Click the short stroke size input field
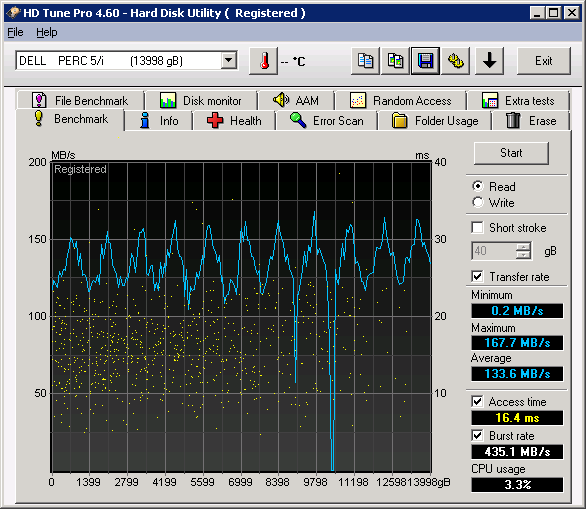The height and width of the screenshot is (509, 586). tap(494, 251)
